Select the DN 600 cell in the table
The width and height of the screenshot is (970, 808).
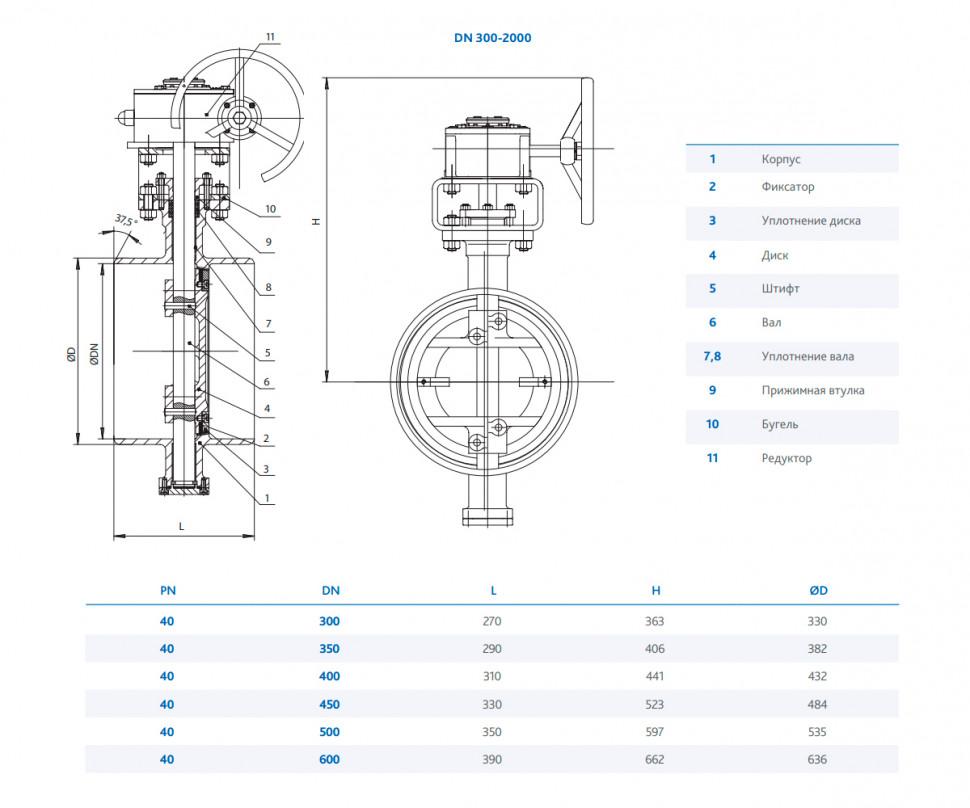(329, 760)
